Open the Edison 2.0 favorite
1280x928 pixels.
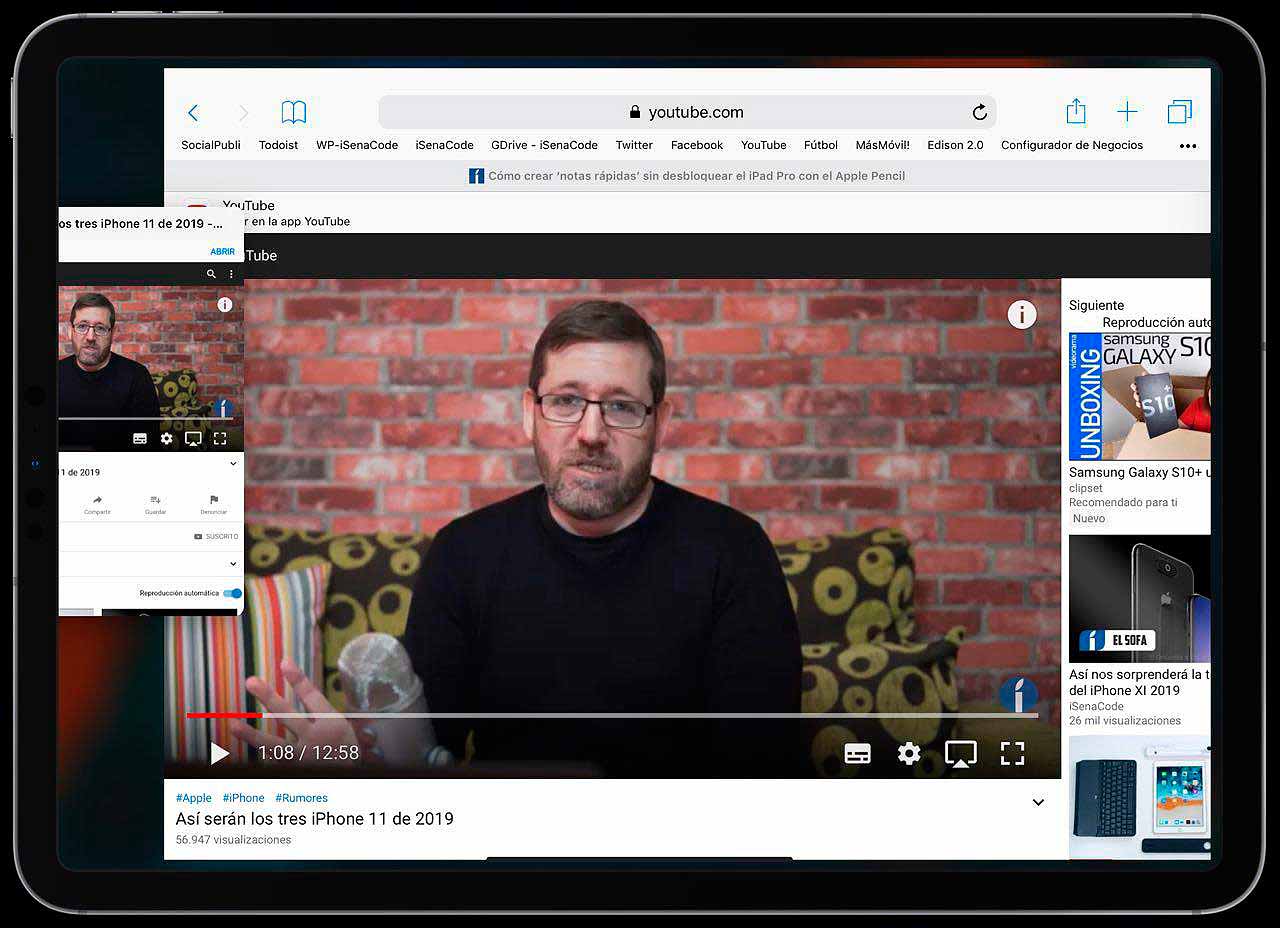(955, 145)
